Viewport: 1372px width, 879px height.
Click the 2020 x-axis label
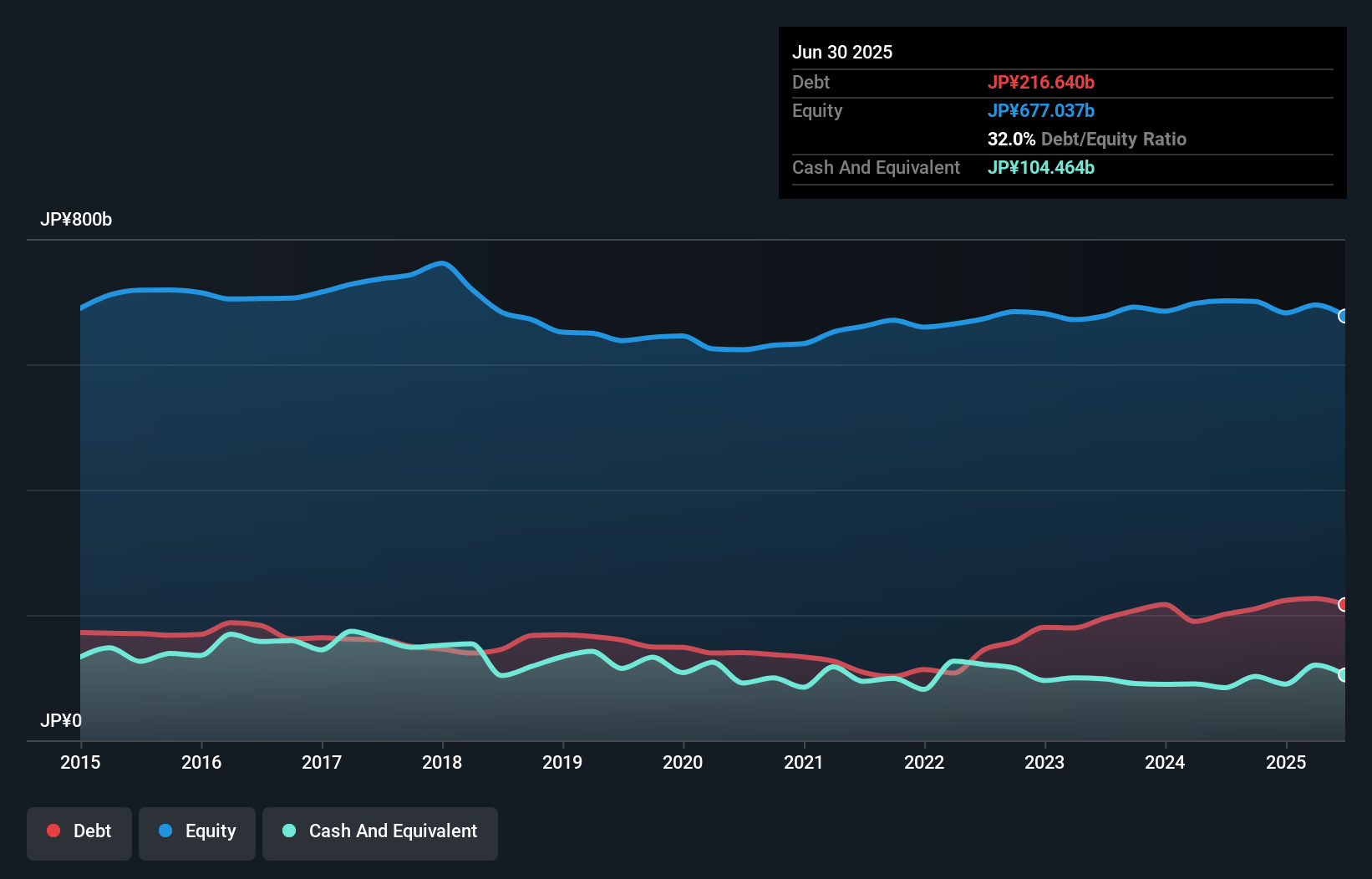click(x=683, y=762)
